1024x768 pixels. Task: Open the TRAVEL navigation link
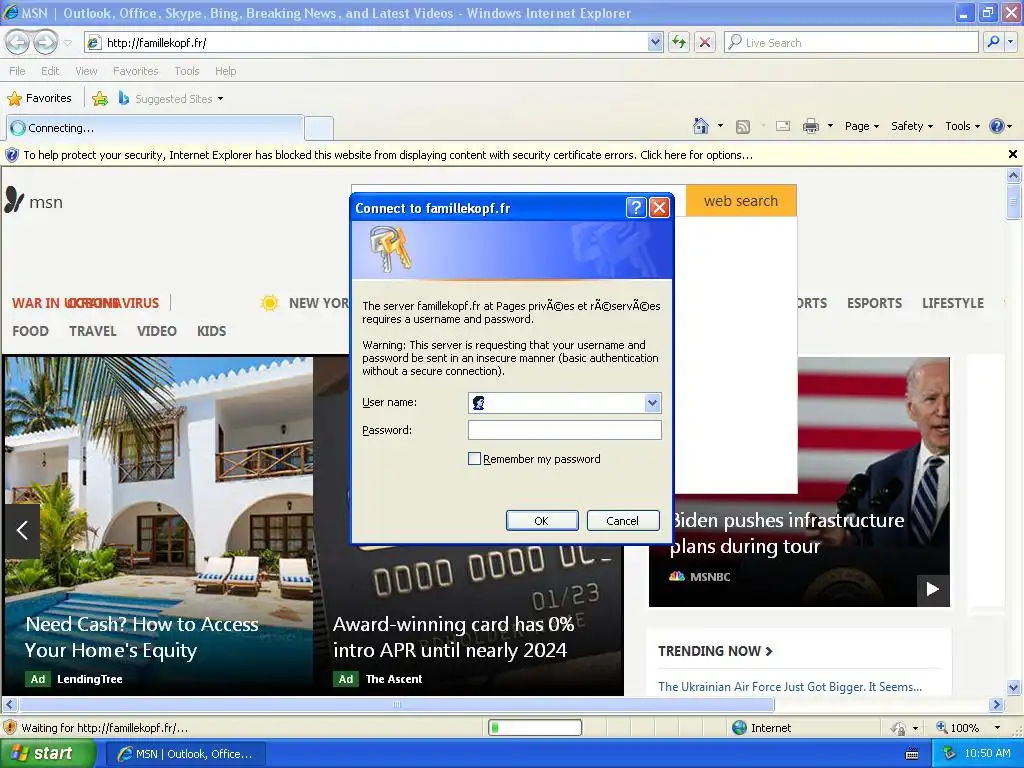(93, 331)
